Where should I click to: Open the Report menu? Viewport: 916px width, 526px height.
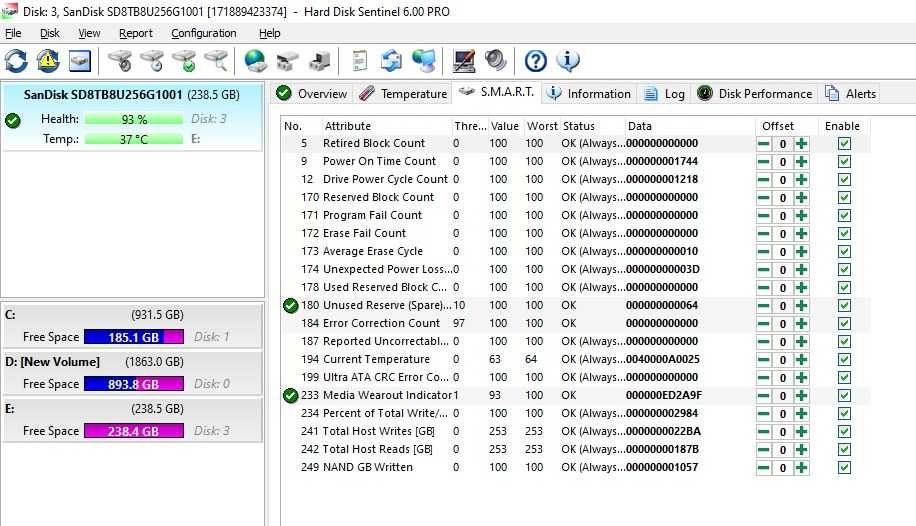pyautogui.click(x=136, y=33)
